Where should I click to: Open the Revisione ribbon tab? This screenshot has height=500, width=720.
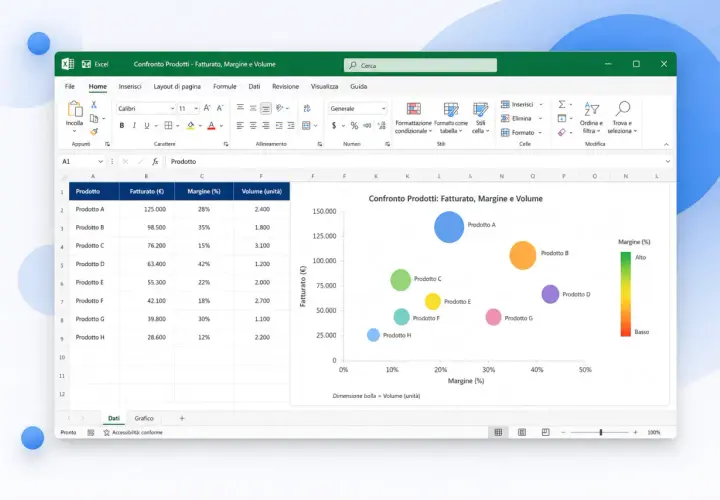pos(286,86)
